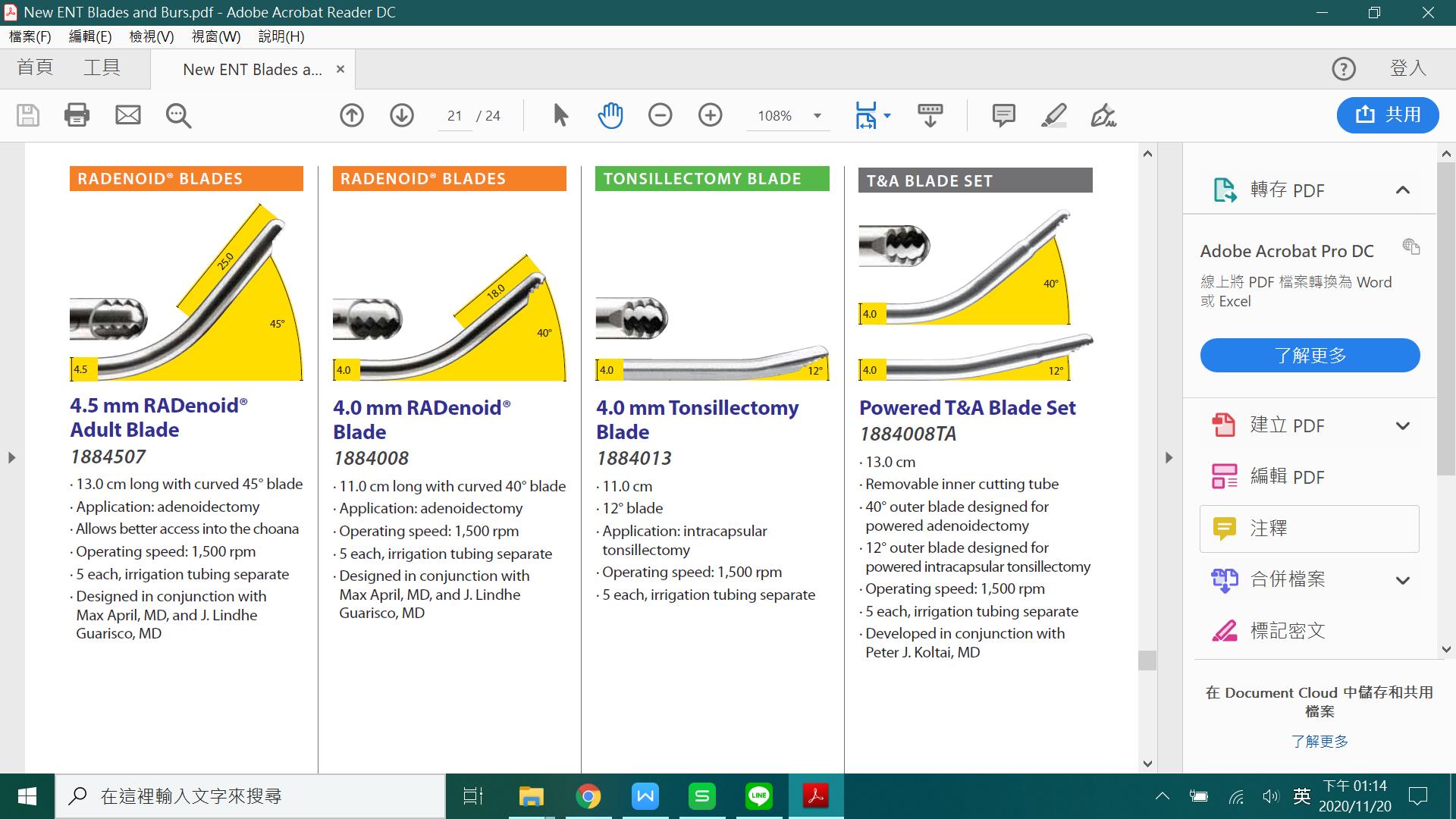1456x819 pixels.
Task: Click the Save file icon
Action: click(28, 115)
